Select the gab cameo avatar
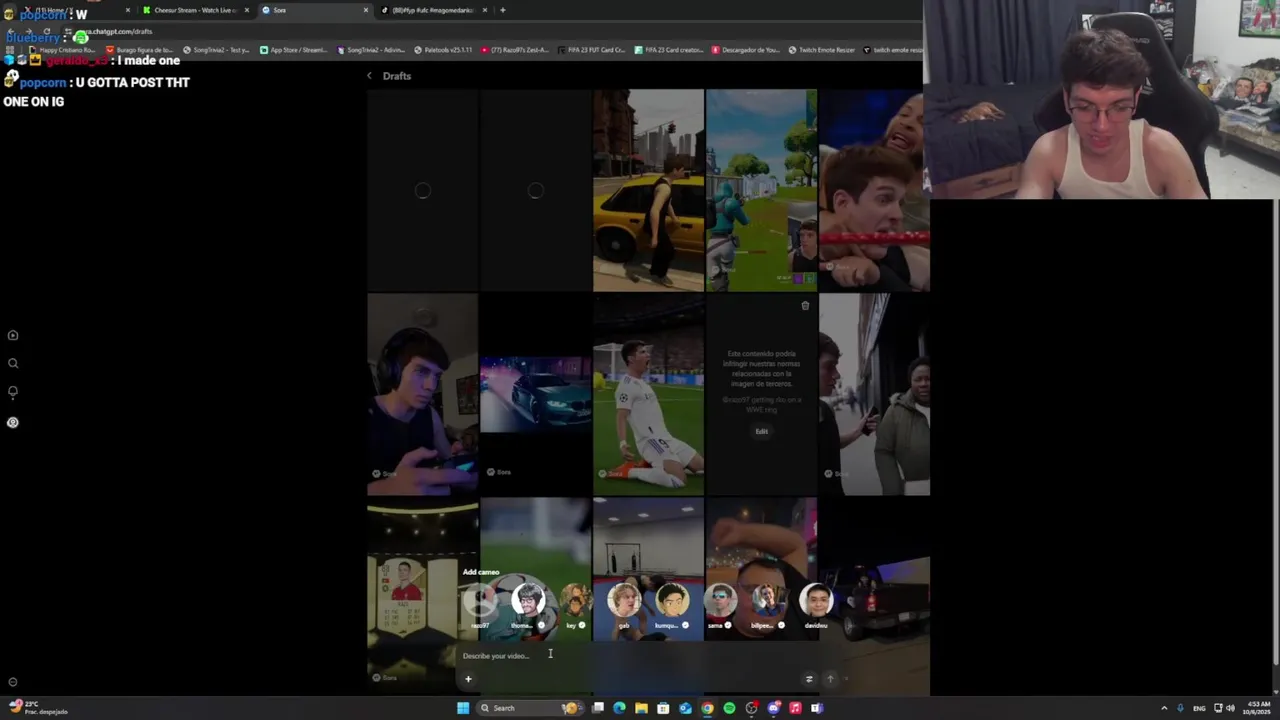The image size is (1280, 720). (x=624, y=602)
